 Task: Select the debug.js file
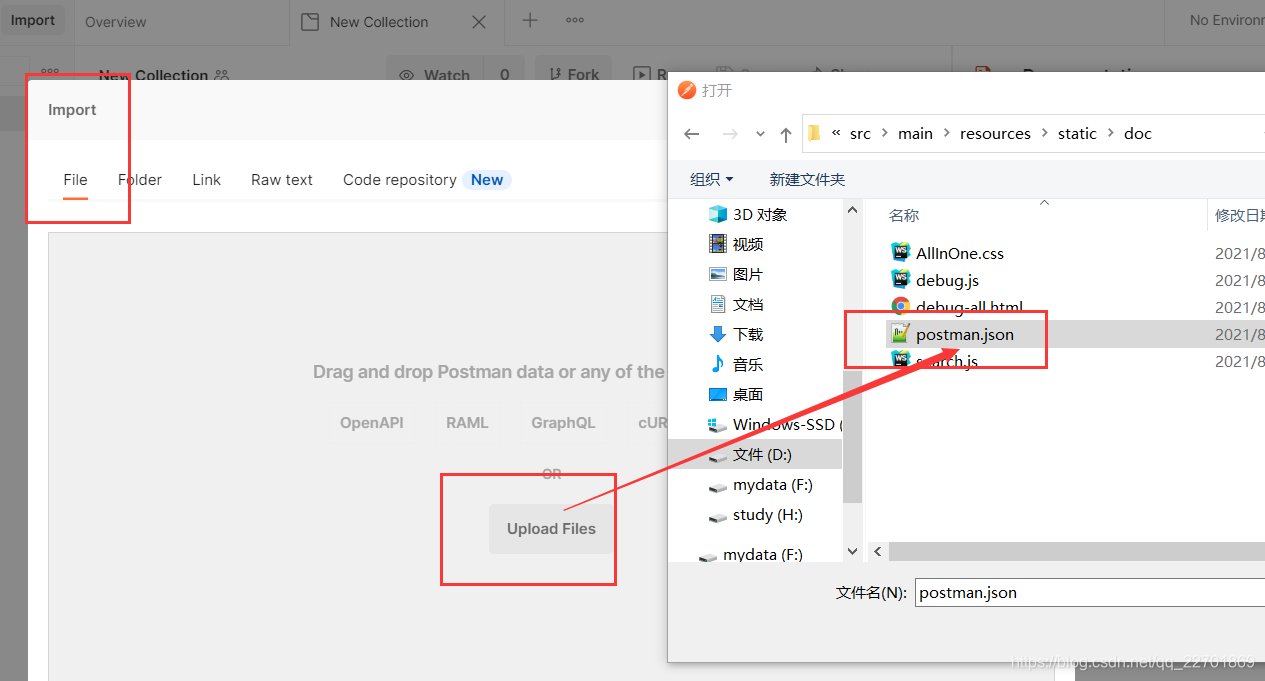point(947,280)
